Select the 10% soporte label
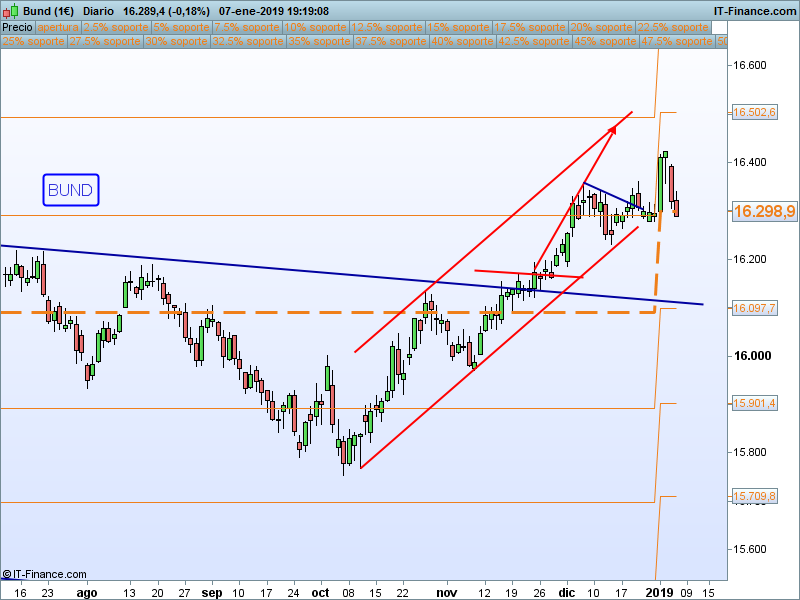 pyautogui.click(x=315, y=28)
